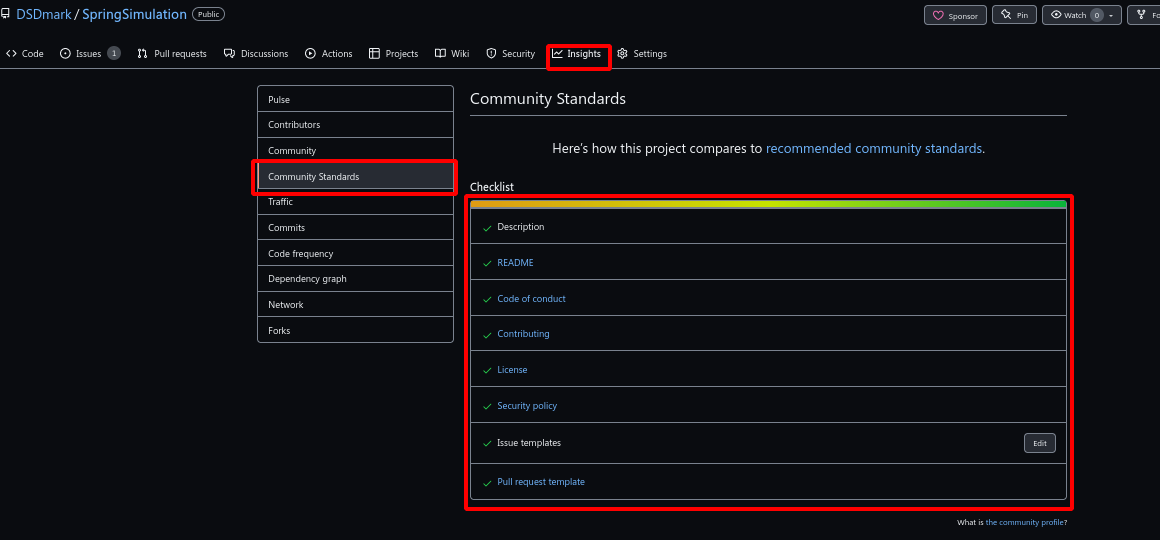This screenshot has width=1160, height=540.
Task: Open Commits in the sidebar
Action: click(355, 228)
